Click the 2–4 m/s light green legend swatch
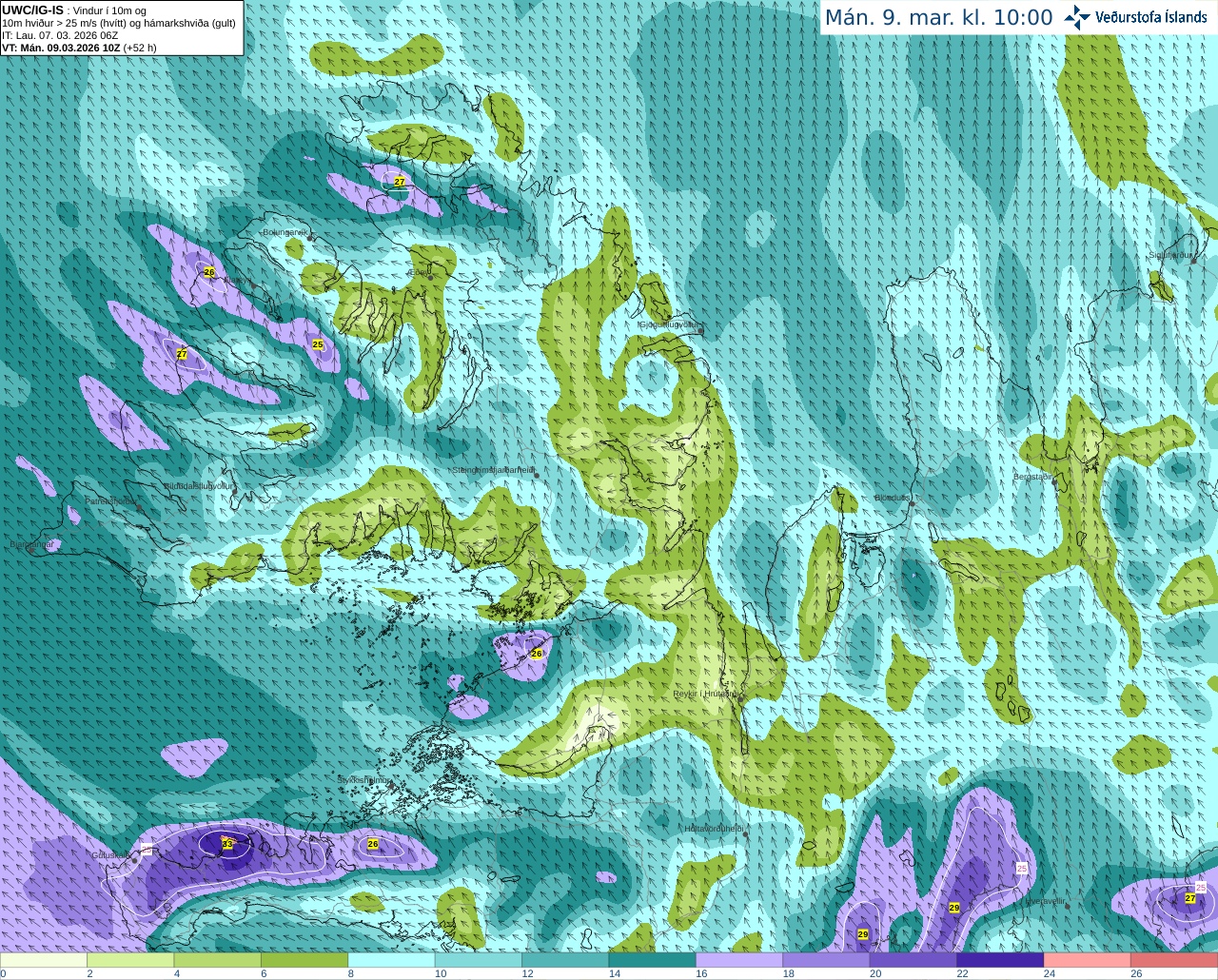1218x980 pixels. (x=130, y=960)
